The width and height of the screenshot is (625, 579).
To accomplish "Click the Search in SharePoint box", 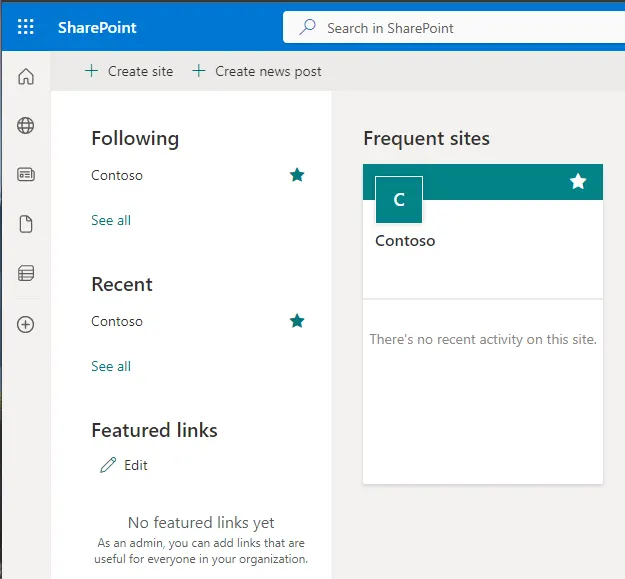I will (x=454, y=27).
